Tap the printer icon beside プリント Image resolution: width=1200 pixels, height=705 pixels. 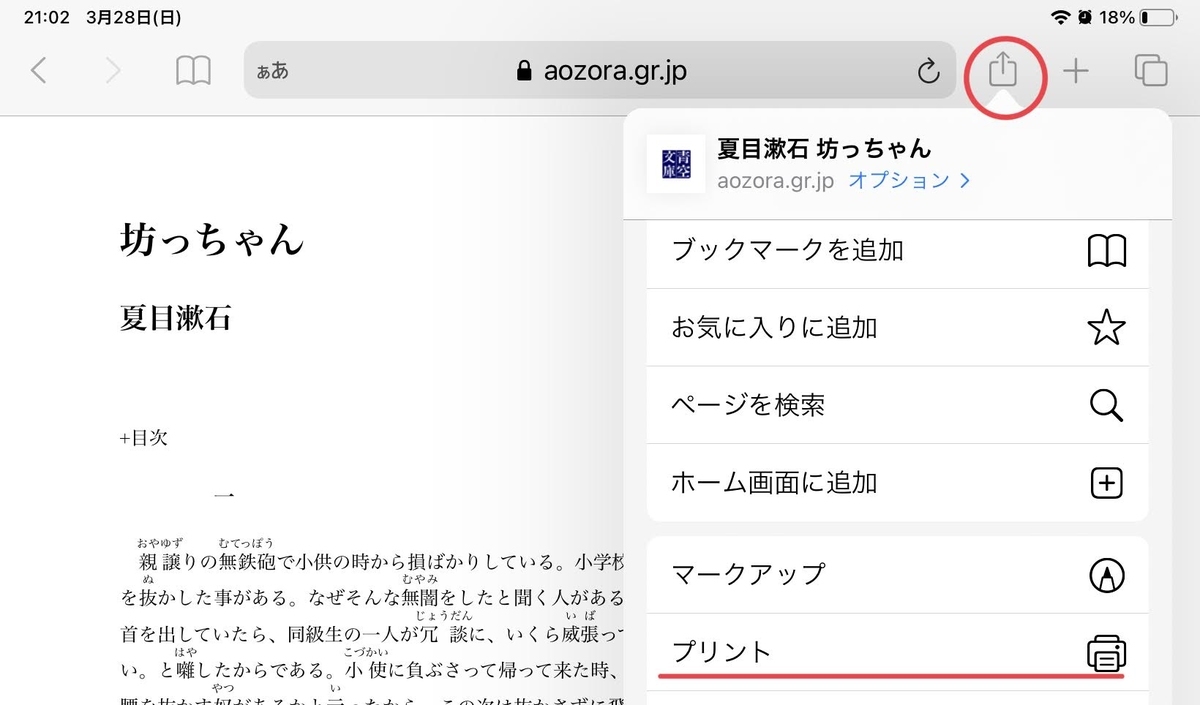(x=1106, y=654)
